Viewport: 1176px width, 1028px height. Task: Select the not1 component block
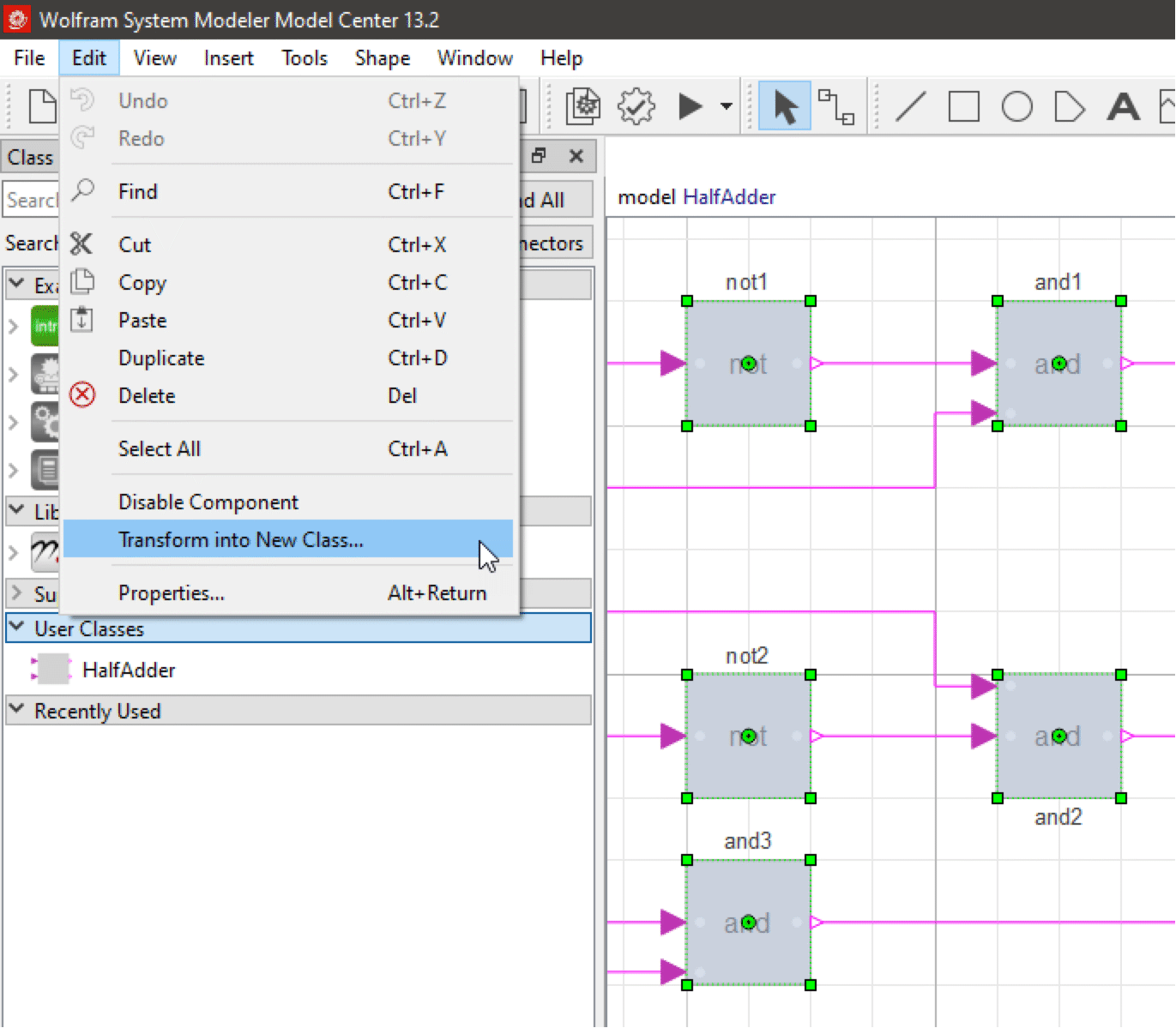(x=748, y=364)
